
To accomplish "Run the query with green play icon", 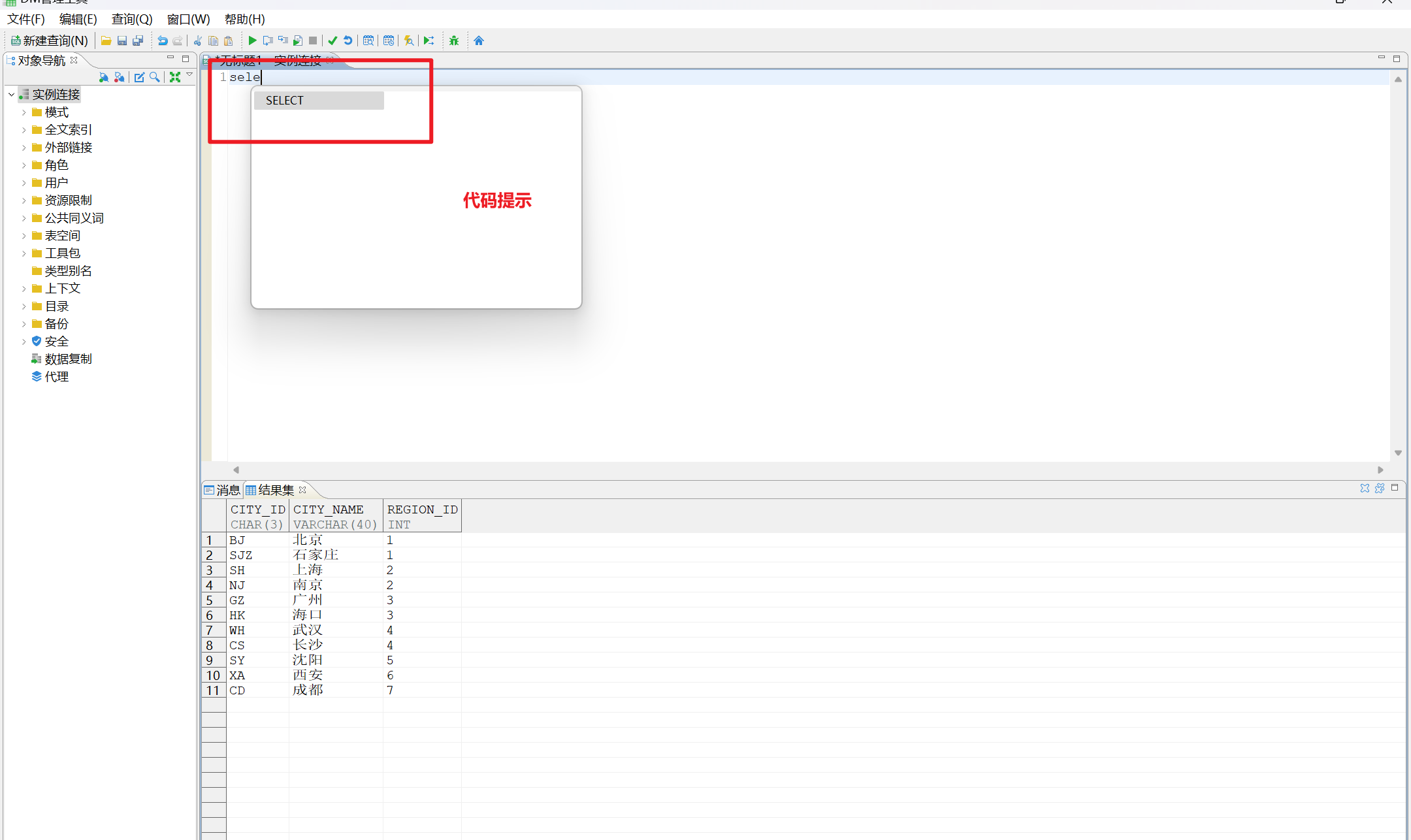I will [x=252, y=40].
